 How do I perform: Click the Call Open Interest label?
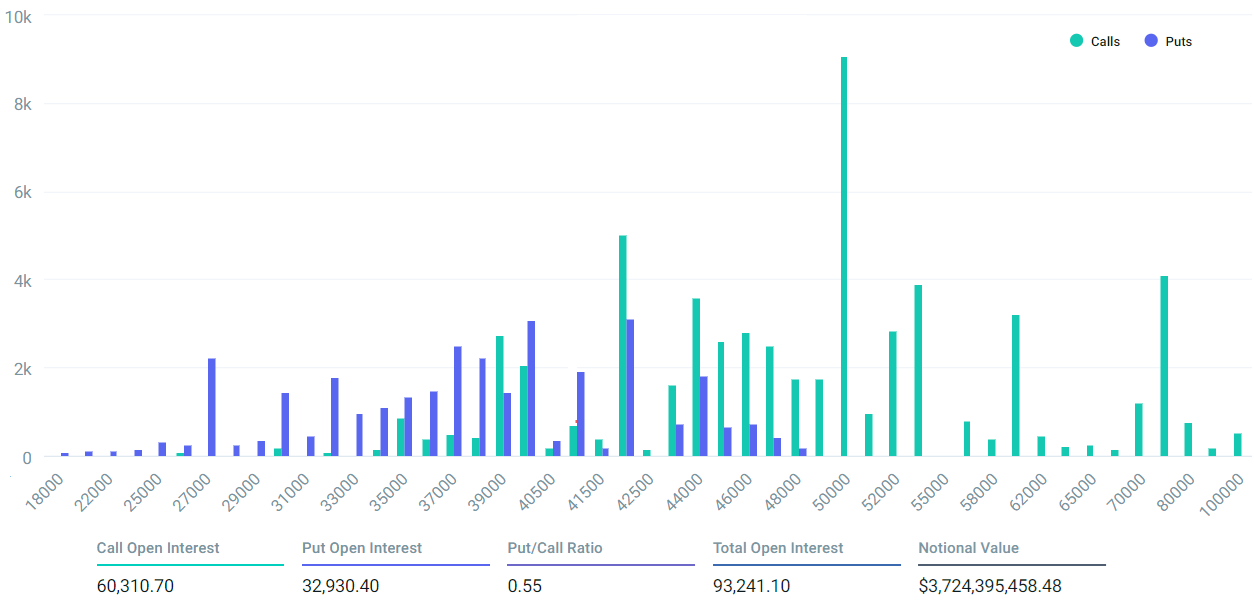[158, 548]
